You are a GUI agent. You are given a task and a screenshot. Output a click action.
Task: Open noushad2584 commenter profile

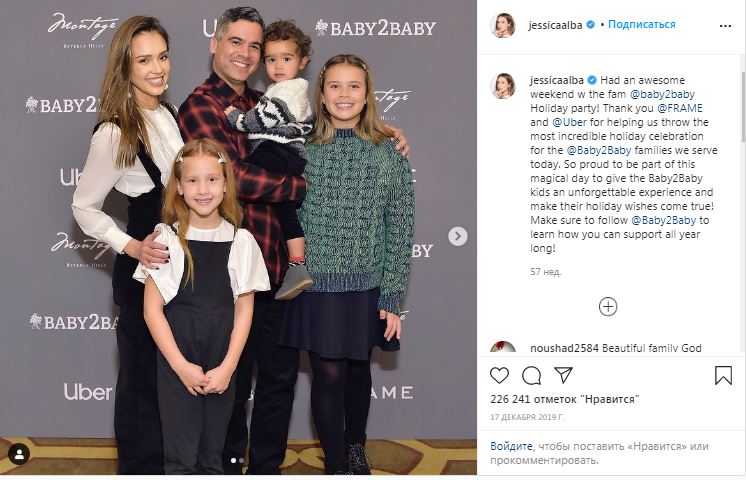(564, 348)
